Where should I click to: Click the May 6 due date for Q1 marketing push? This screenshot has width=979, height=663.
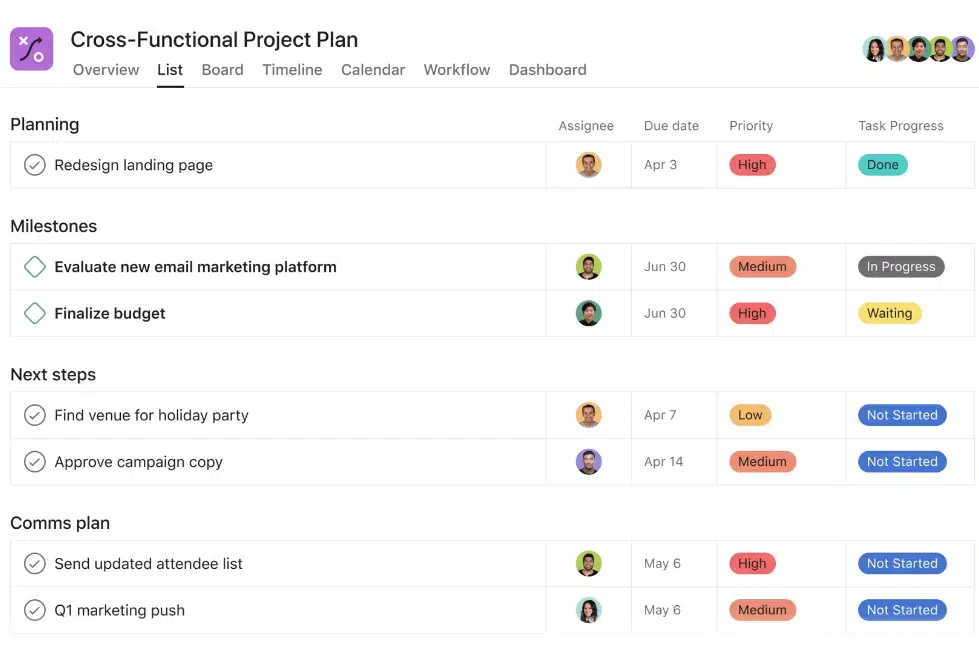662,610
